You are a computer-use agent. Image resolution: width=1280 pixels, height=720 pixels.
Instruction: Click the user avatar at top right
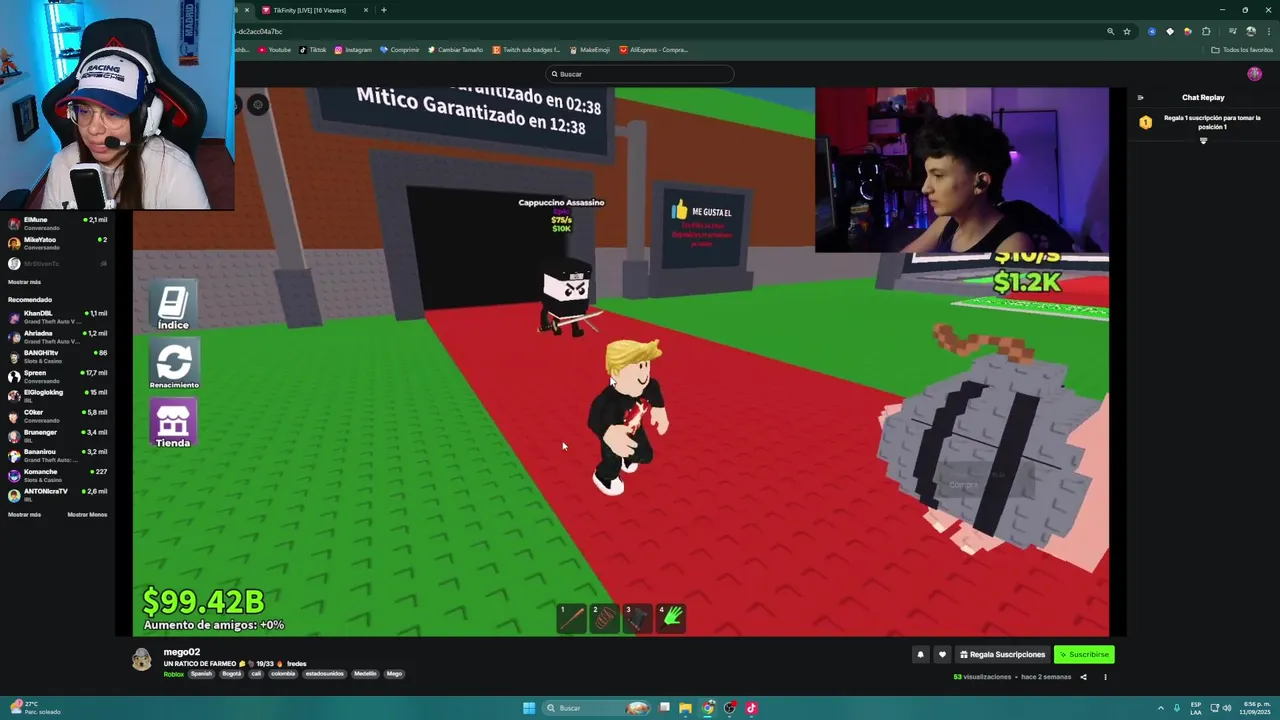(x=1254, y=74)
